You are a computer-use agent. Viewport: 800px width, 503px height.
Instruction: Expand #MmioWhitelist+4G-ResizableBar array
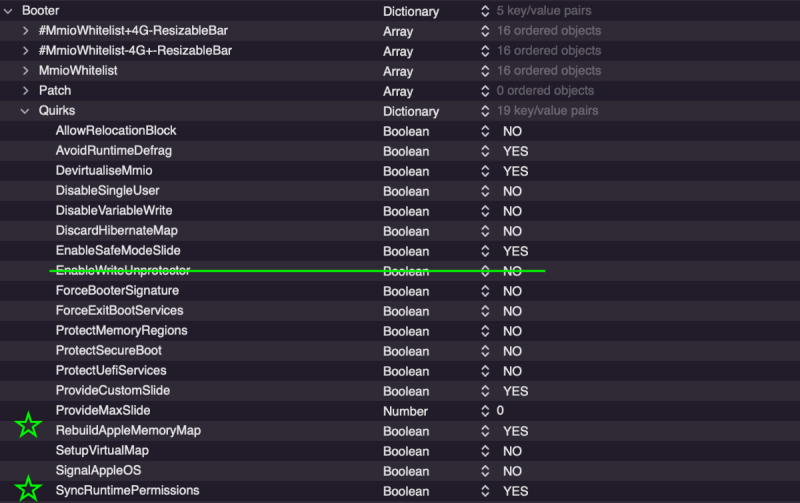coord(26,31)
